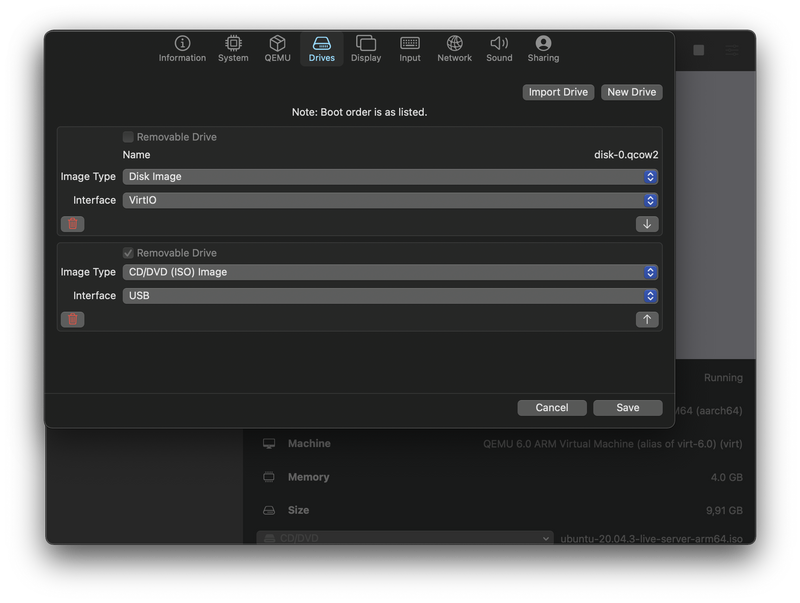800x603 pixels.
Task: Open the Information settings tab
Action: coord(182,48)
